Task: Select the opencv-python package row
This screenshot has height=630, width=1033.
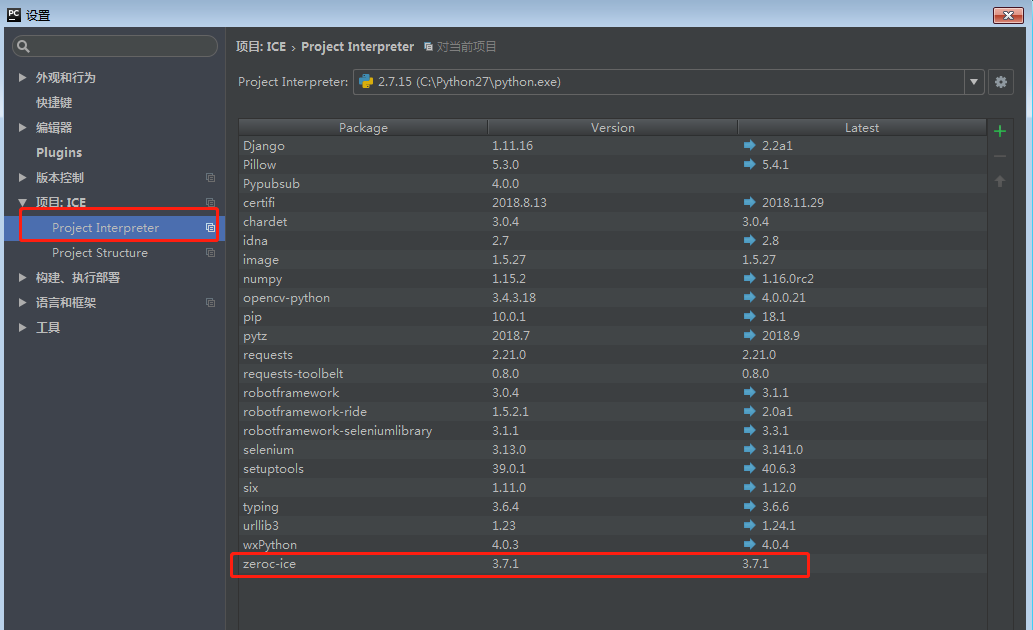Action: point(613,298)
